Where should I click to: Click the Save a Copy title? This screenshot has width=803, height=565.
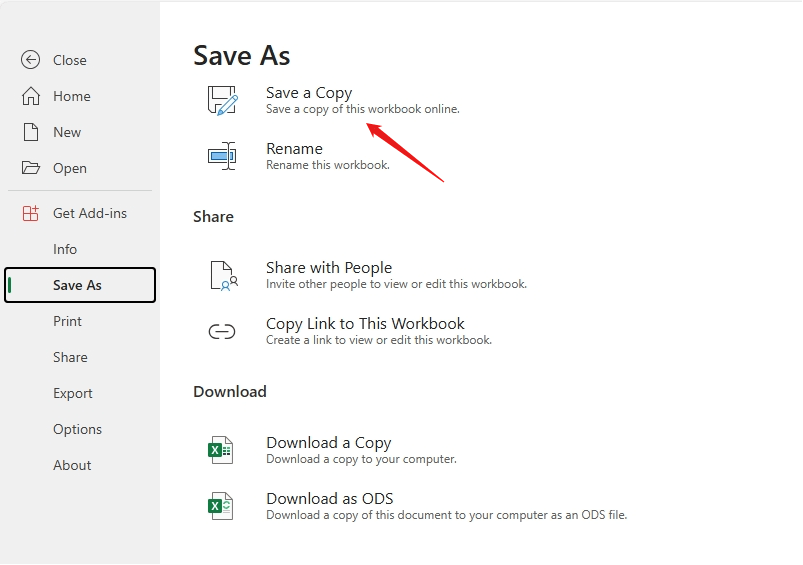(x=309, y=93)
